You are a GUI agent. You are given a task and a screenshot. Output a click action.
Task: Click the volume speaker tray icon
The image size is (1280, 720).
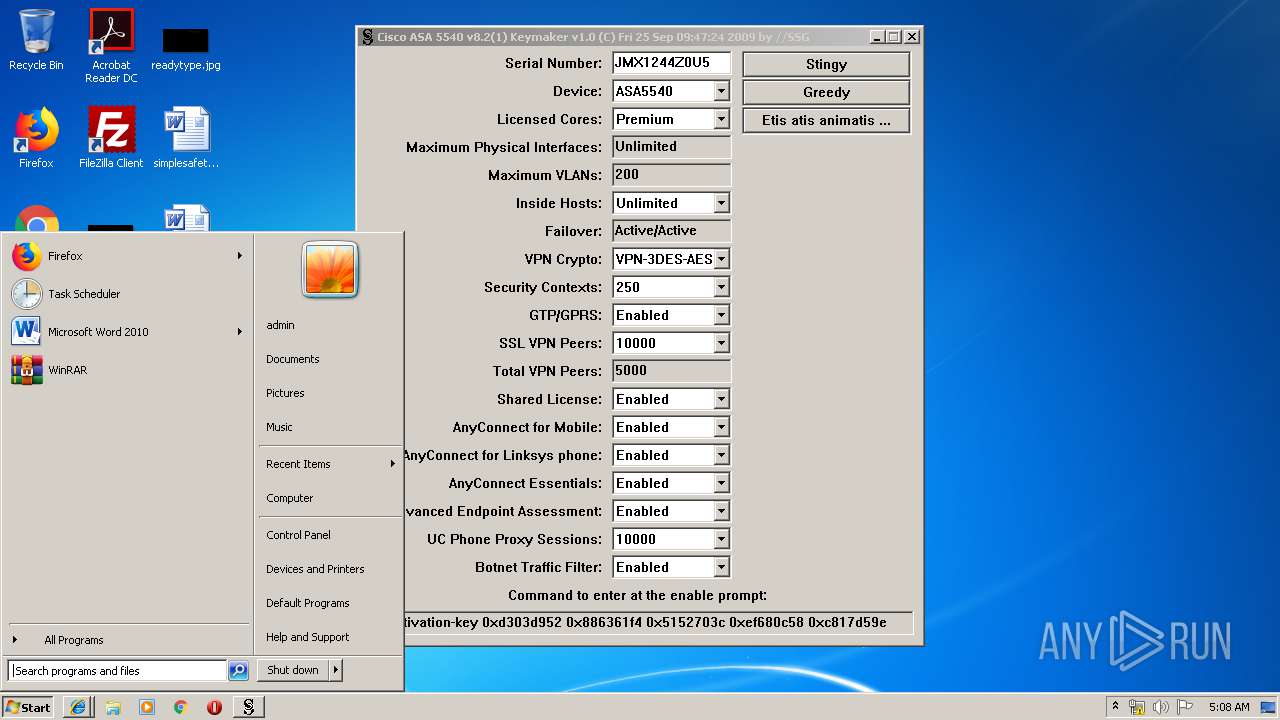click(1161, 707)
